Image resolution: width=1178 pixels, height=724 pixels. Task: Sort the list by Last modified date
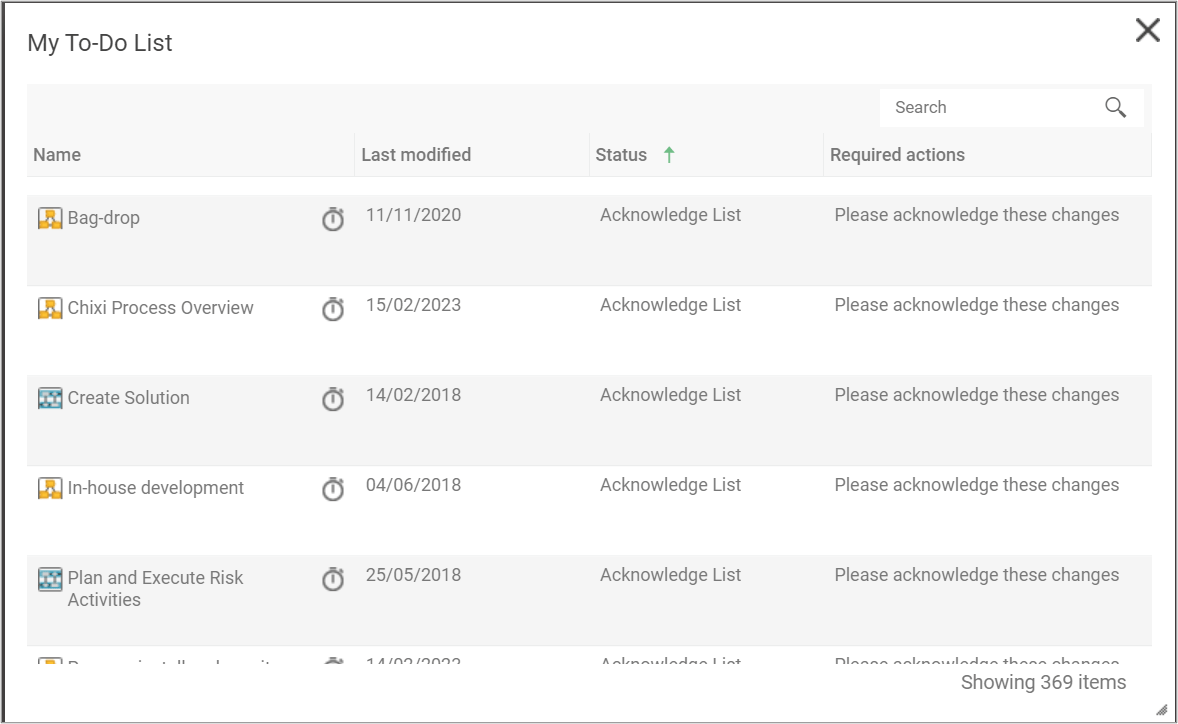(416, 155)
